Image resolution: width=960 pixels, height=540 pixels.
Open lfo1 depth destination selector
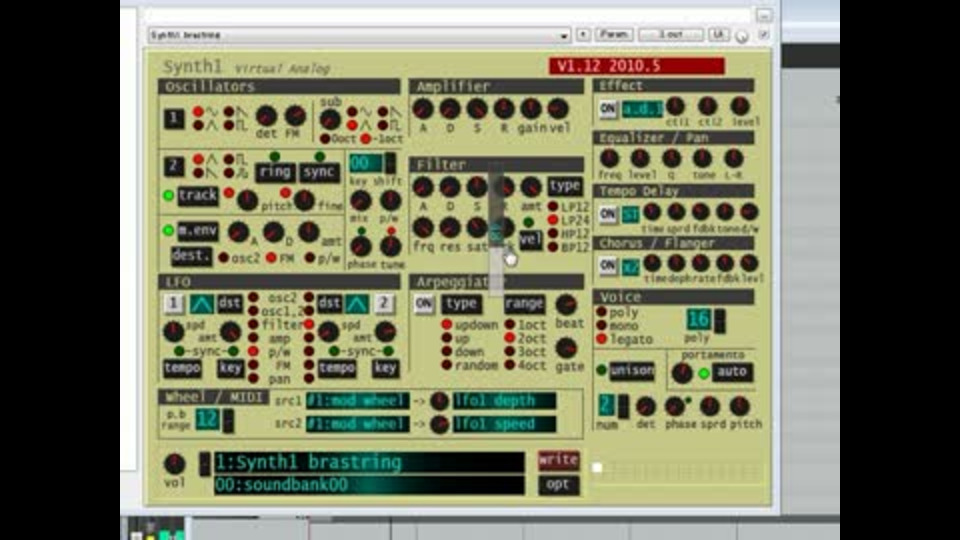click(x=504, y=400)
